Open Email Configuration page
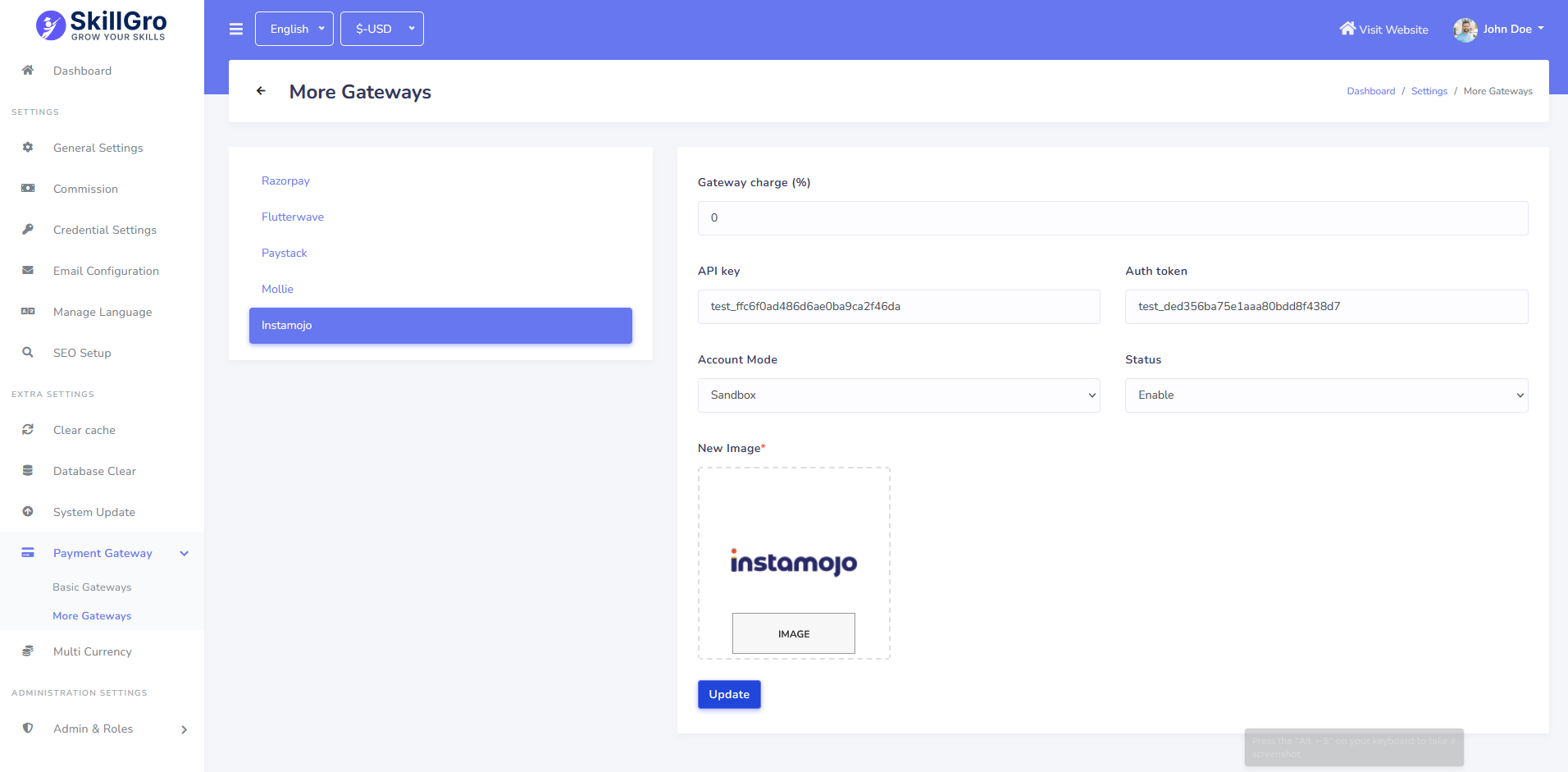 tap(106, 271)
